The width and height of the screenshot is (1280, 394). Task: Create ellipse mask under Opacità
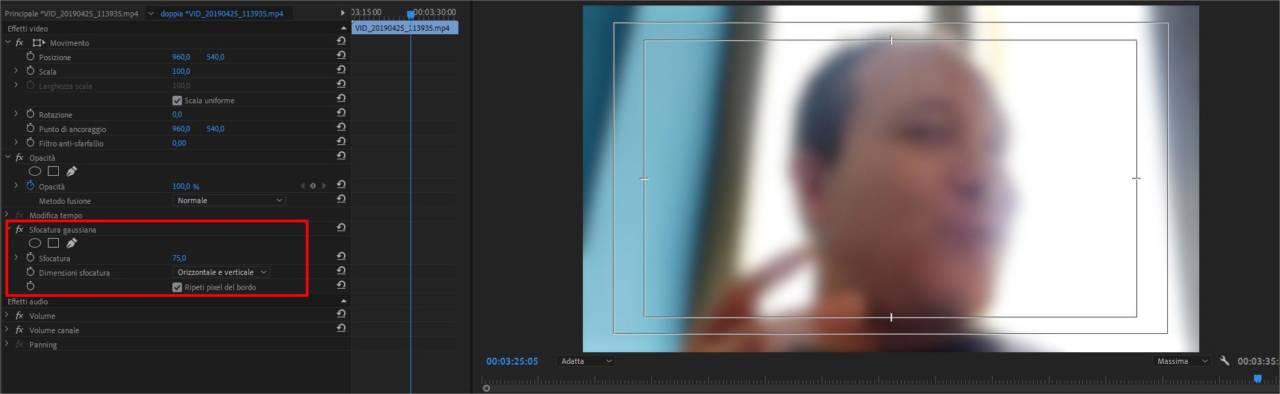(x=35, y=171)
